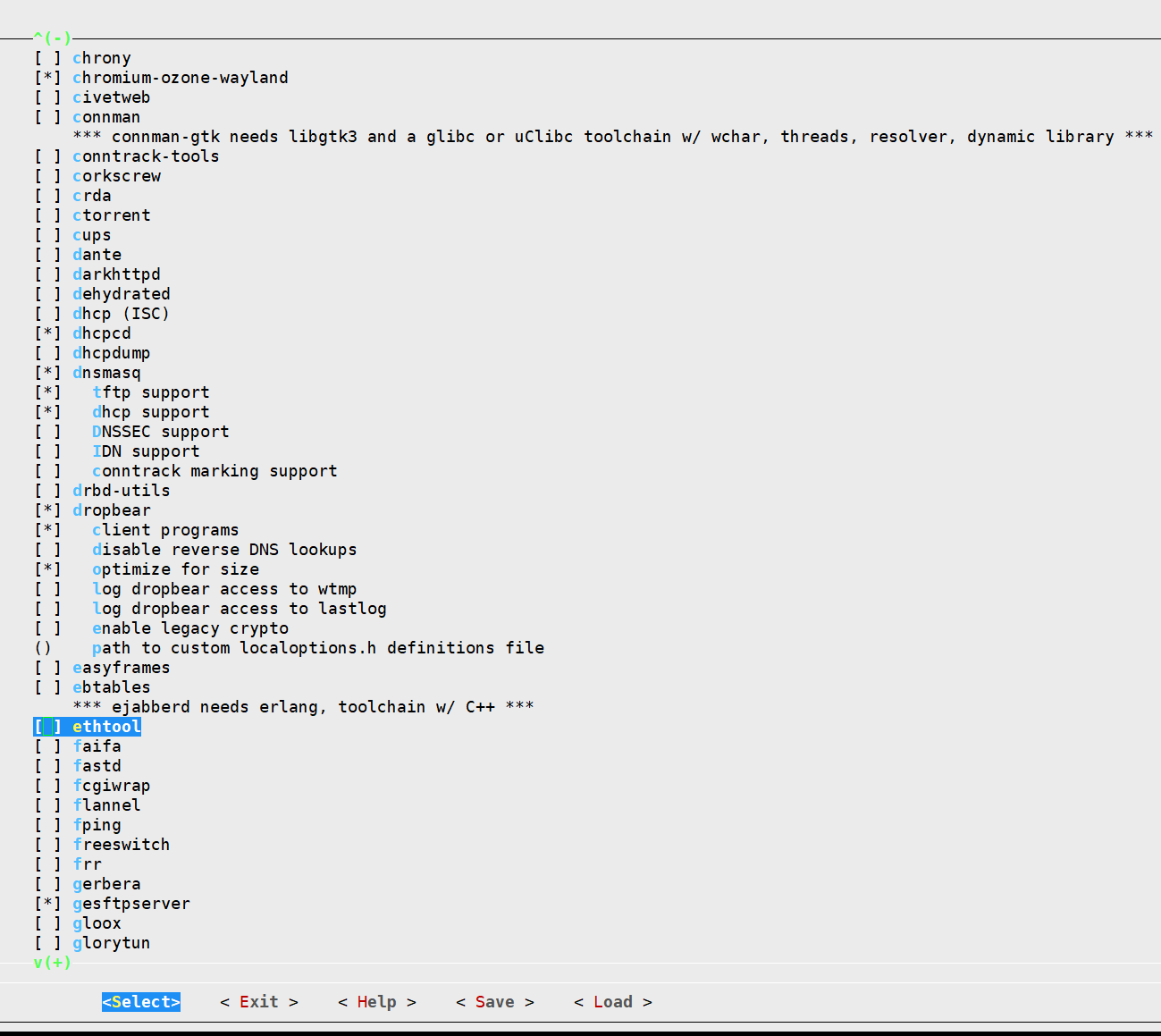1161x1036 pixels.
Task: Click the Load button
Action: [613, 1002]
